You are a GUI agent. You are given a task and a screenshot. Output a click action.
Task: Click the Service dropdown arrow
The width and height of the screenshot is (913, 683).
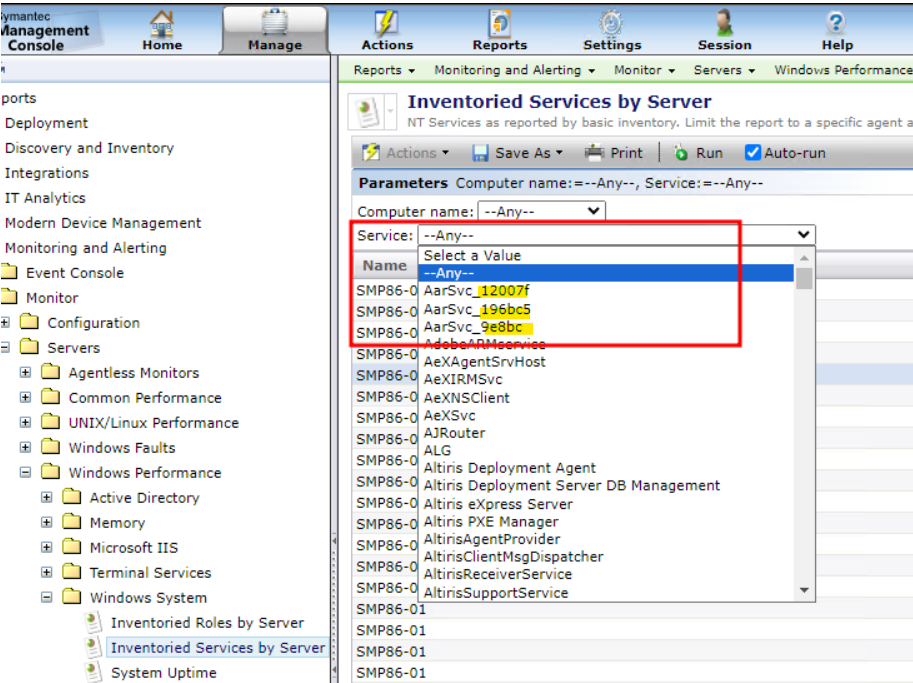click(x=804, y=235)
